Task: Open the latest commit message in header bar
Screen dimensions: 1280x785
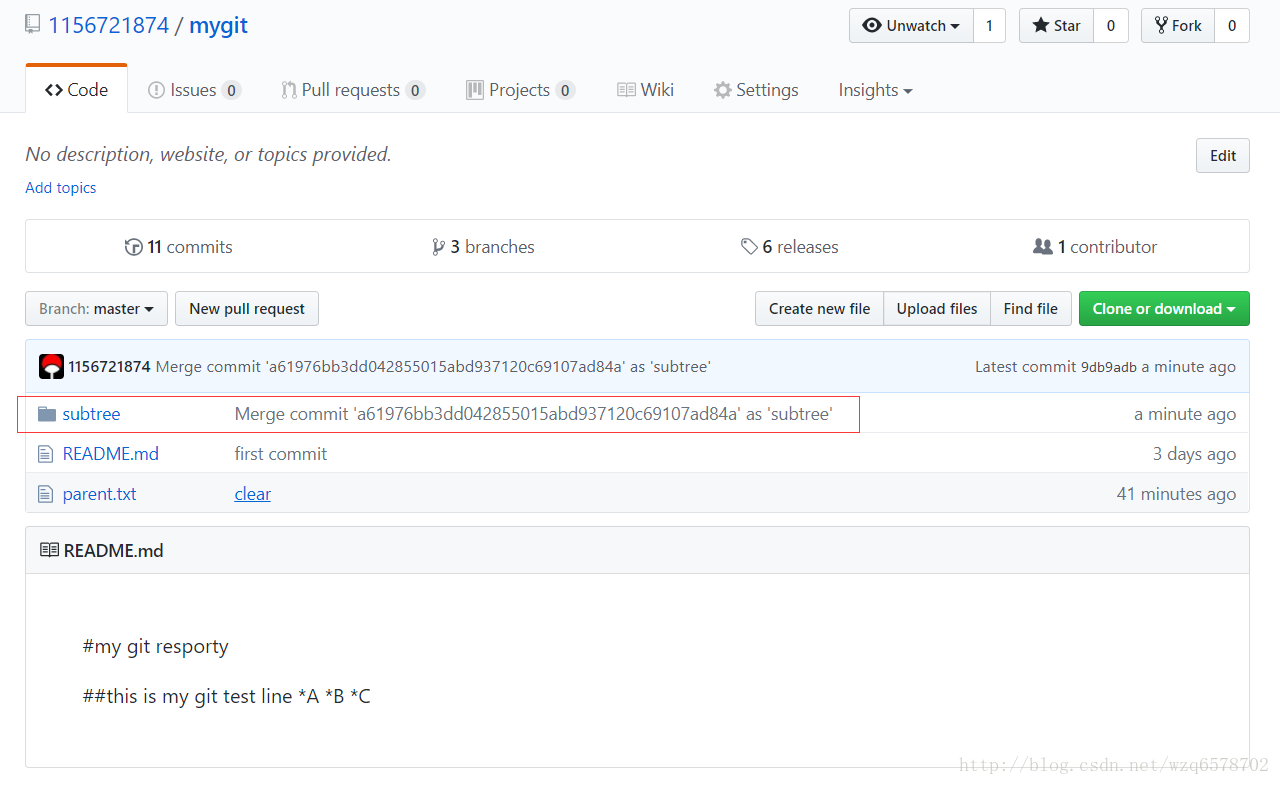Action: tap(433, 367)
